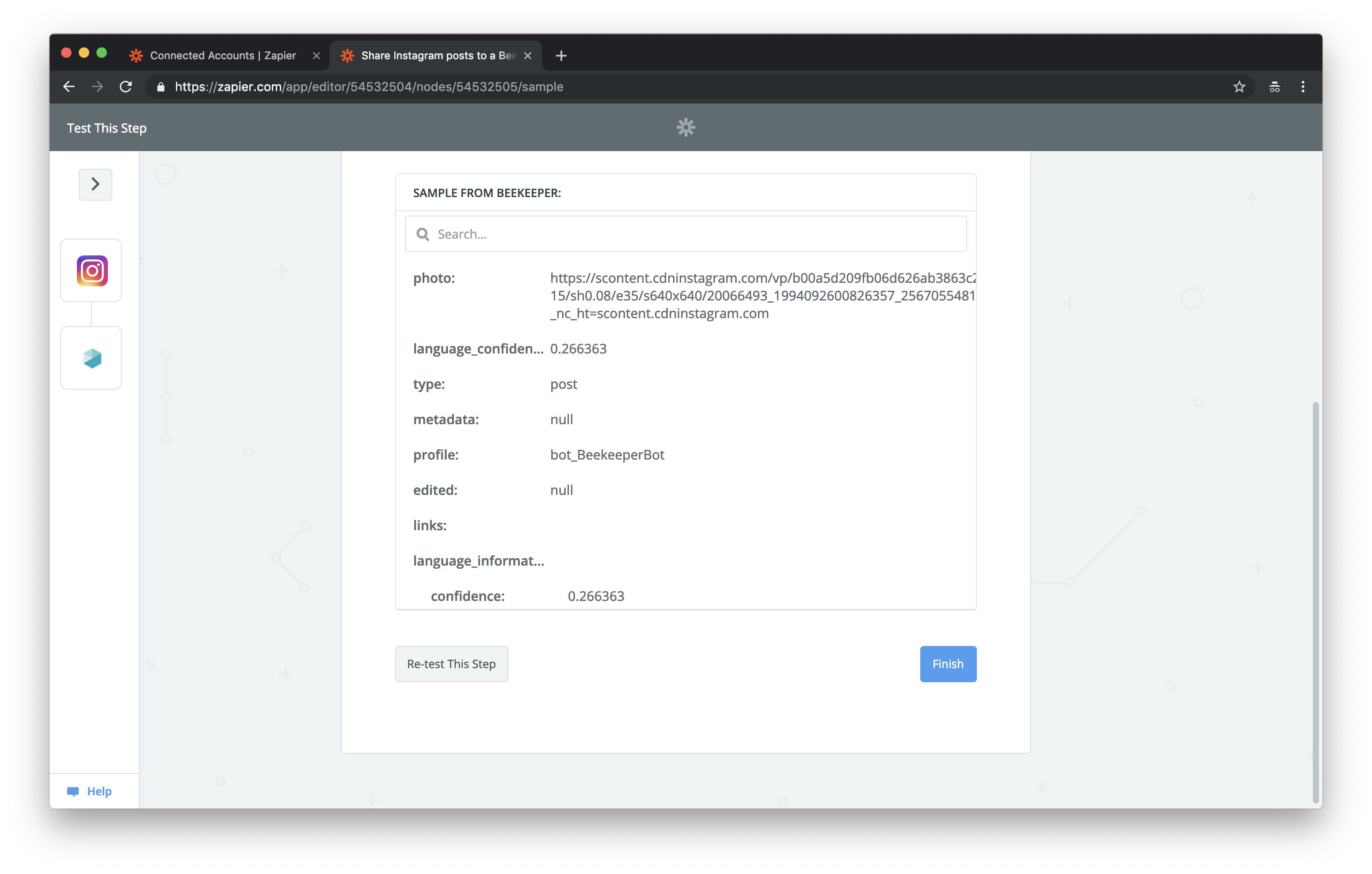This screenshot has width=1372, height=874.
Task: Click the Instagram trigger step icon
Action: coord(91,270)
